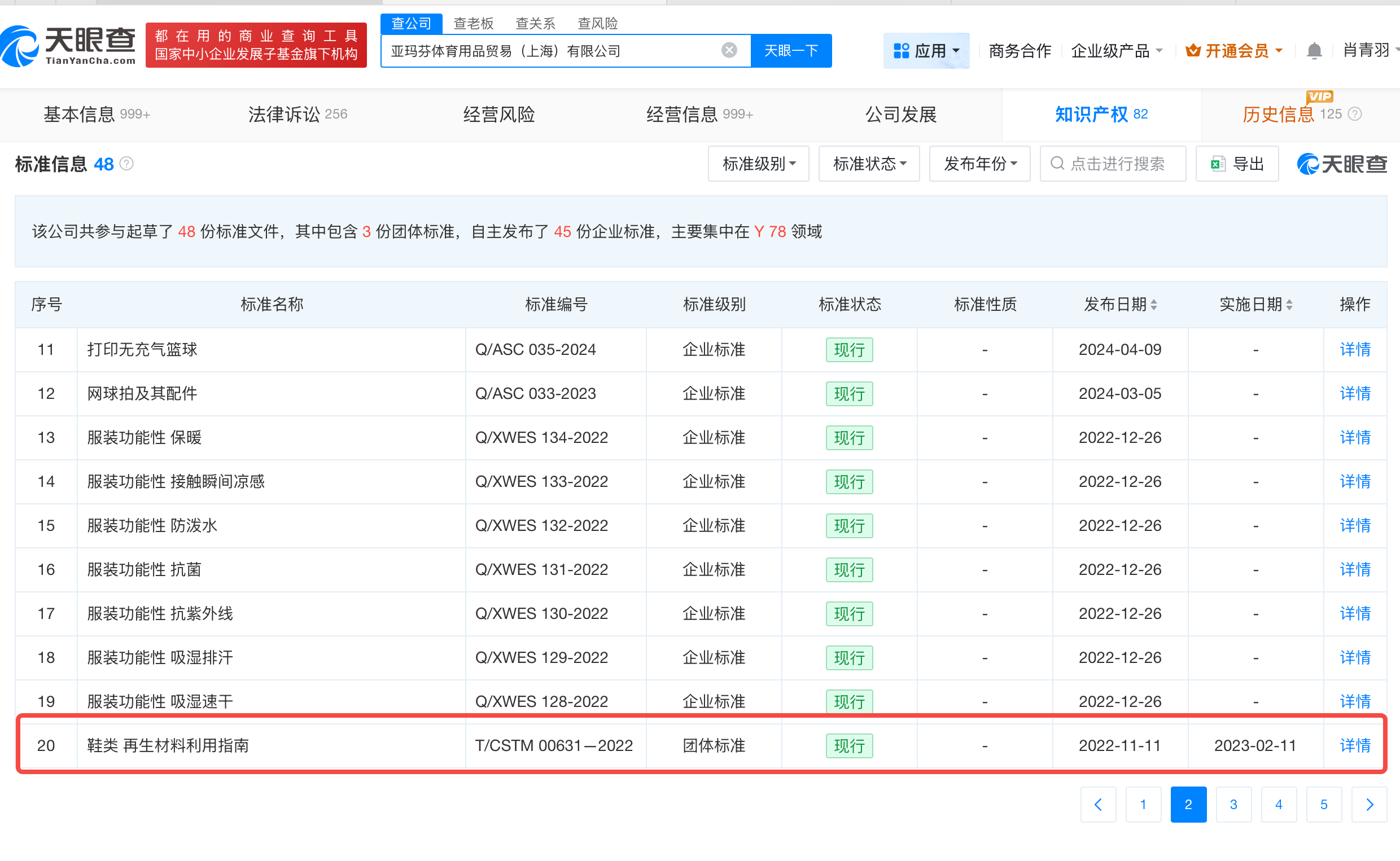
Task: Click the help icon beside 标准信息 48
Action: tap(128, 164)
